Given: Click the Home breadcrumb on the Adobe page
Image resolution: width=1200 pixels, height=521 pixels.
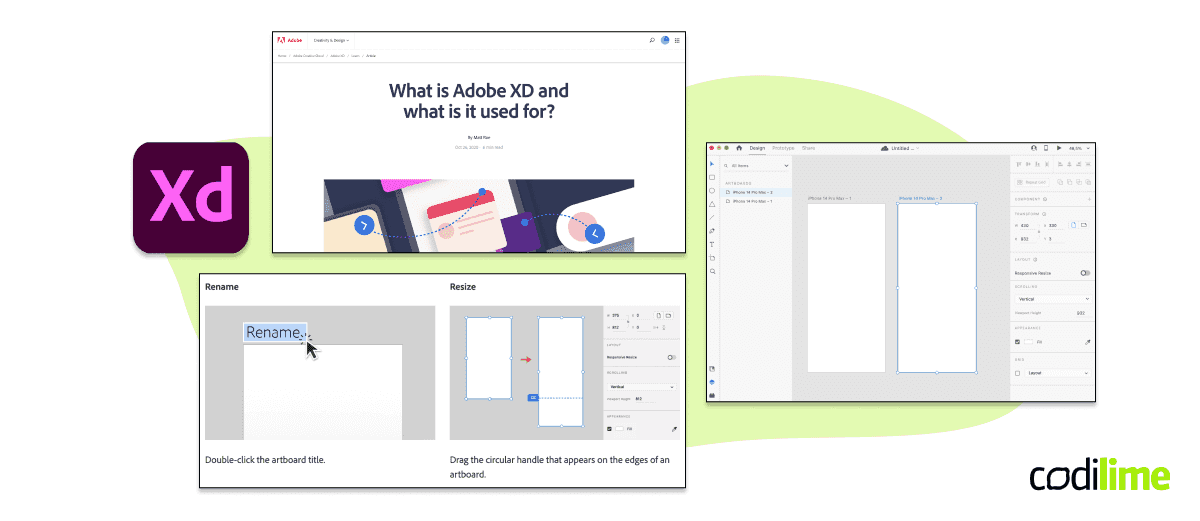Looking at the screenshot, I should pyautogui.click(x=282, y=56).
